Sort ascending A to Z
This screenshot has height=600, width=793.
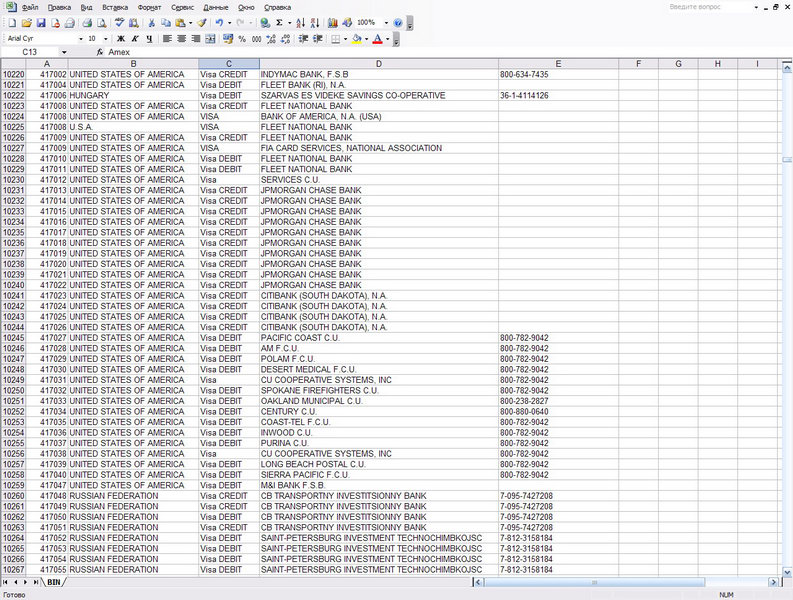pyautogui.click(x=300, y=23)
